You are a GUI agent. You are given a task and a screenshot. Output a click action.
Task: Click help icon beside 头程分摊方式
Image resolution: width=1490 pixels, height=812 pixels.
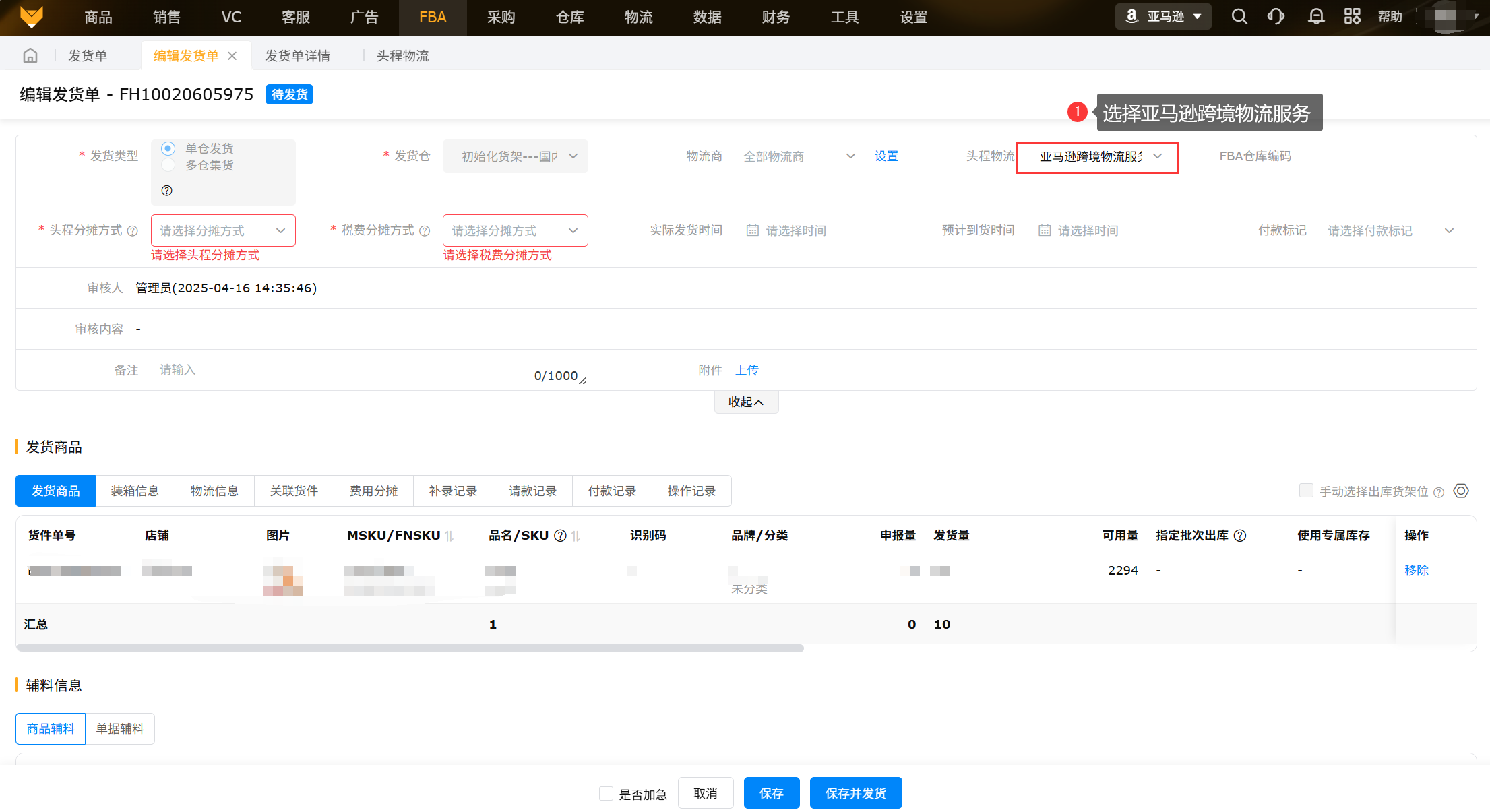coord(133,231)
